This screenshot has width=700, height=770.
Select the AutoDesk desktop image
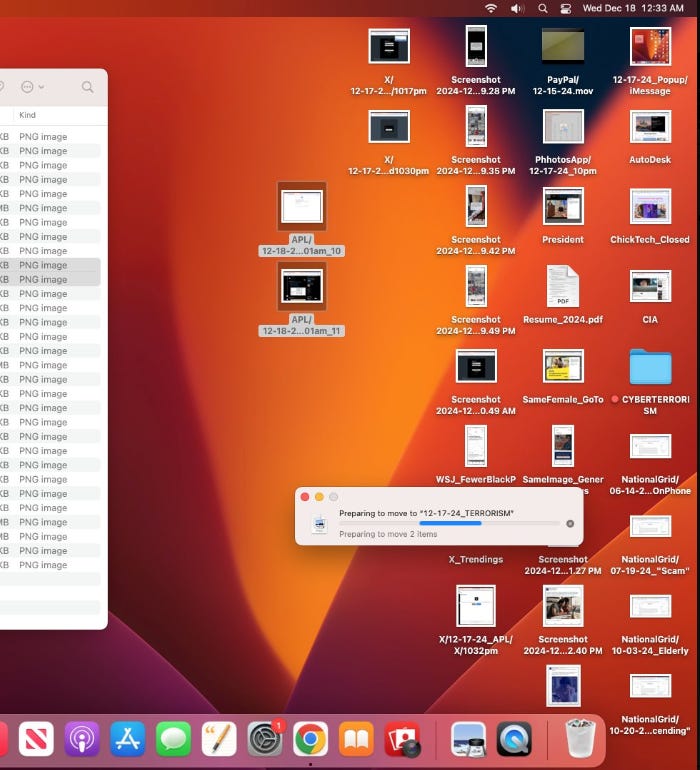click(x=650, y=127)
